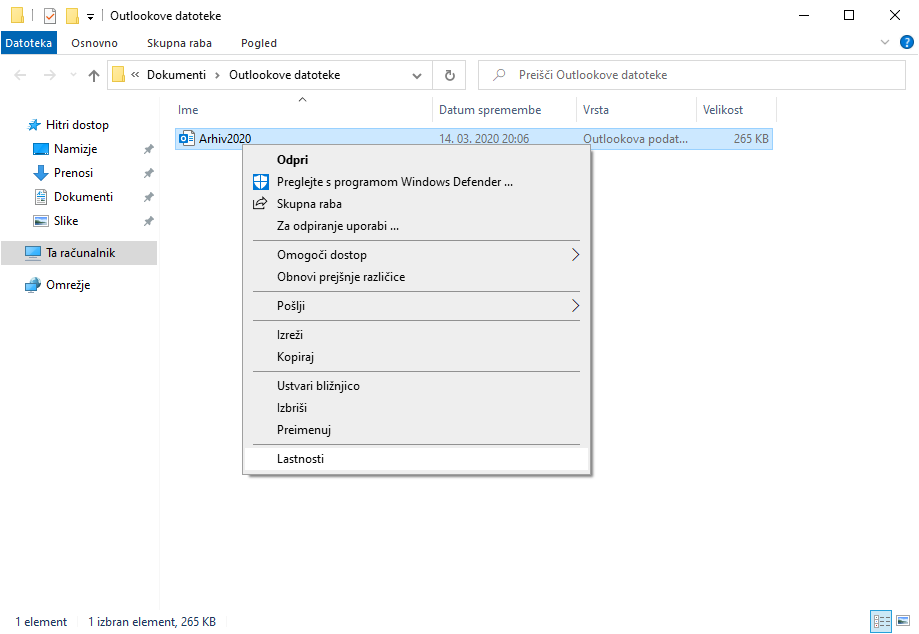Click the 14. 03. 2020 20:06 date cell
This screenshot has height=634, width=919.
484,139
